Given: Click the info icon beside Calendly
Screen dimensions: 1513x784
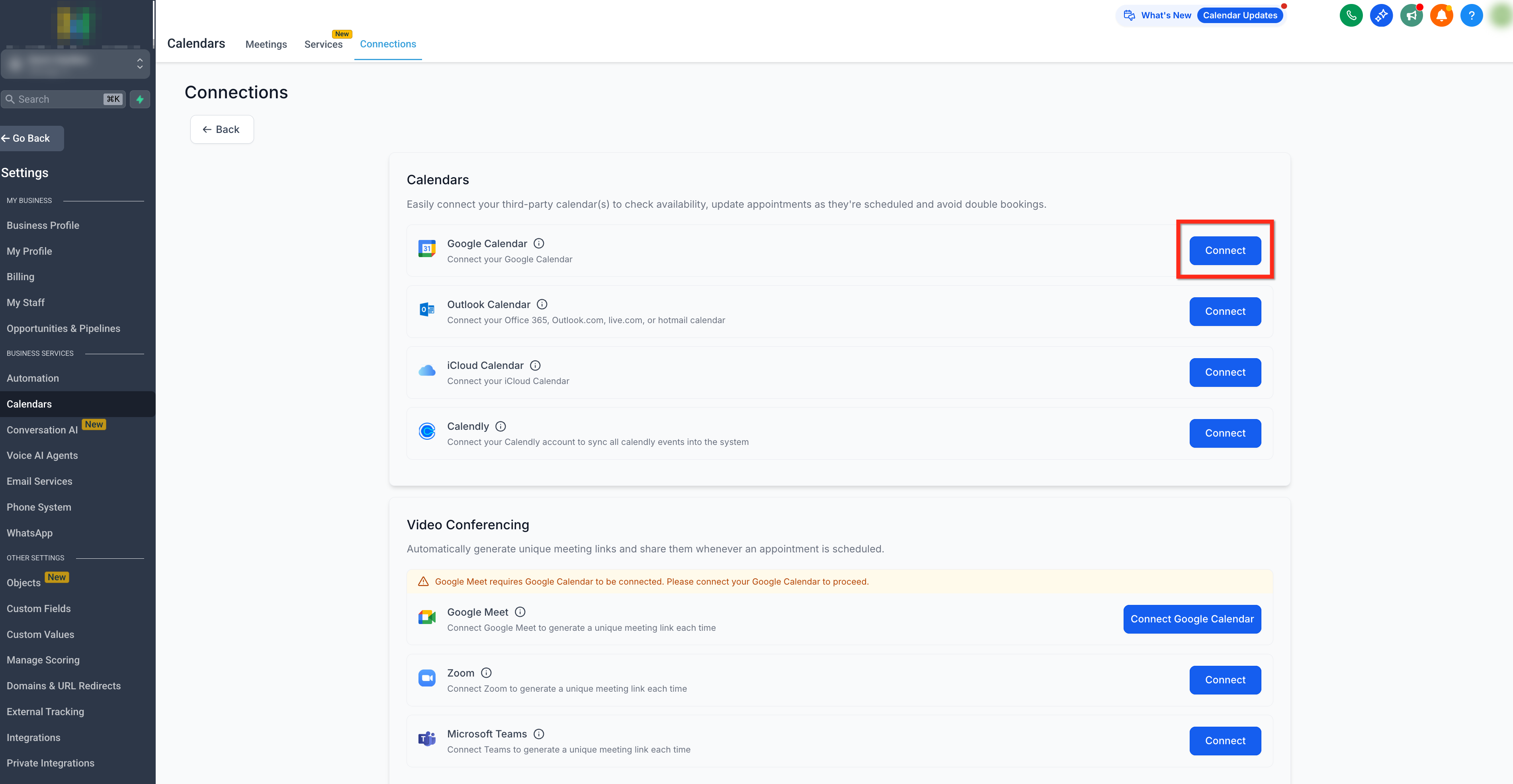Looking at the screenshot, I should tap(500, 426).
